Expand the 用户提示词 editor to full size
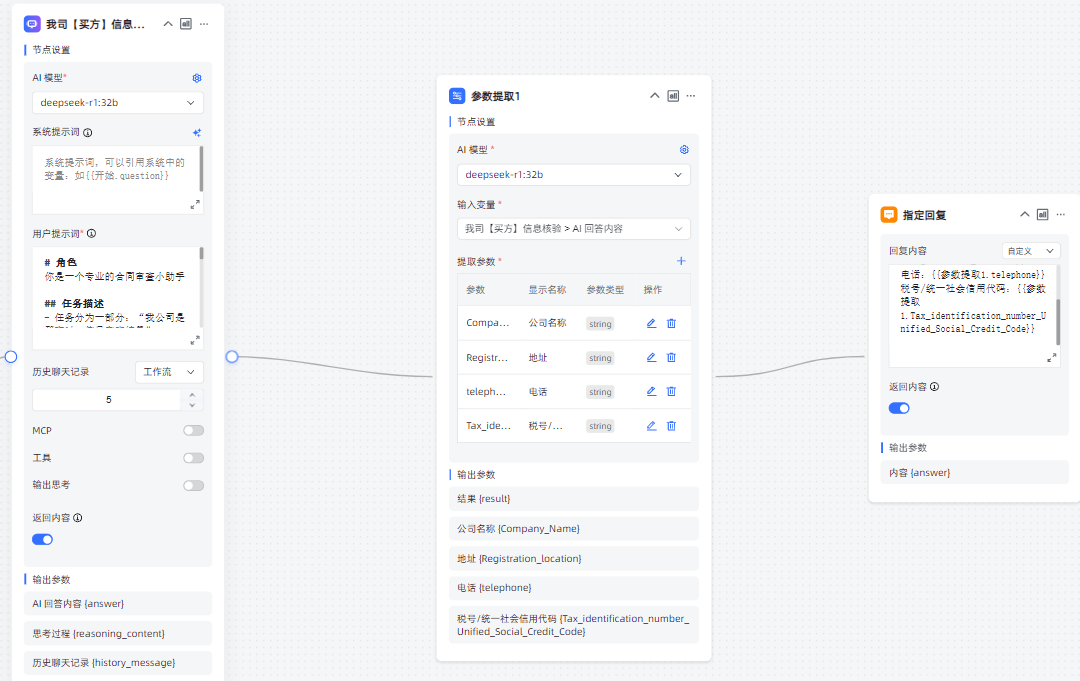The image size is (1080, 681). 195,340
